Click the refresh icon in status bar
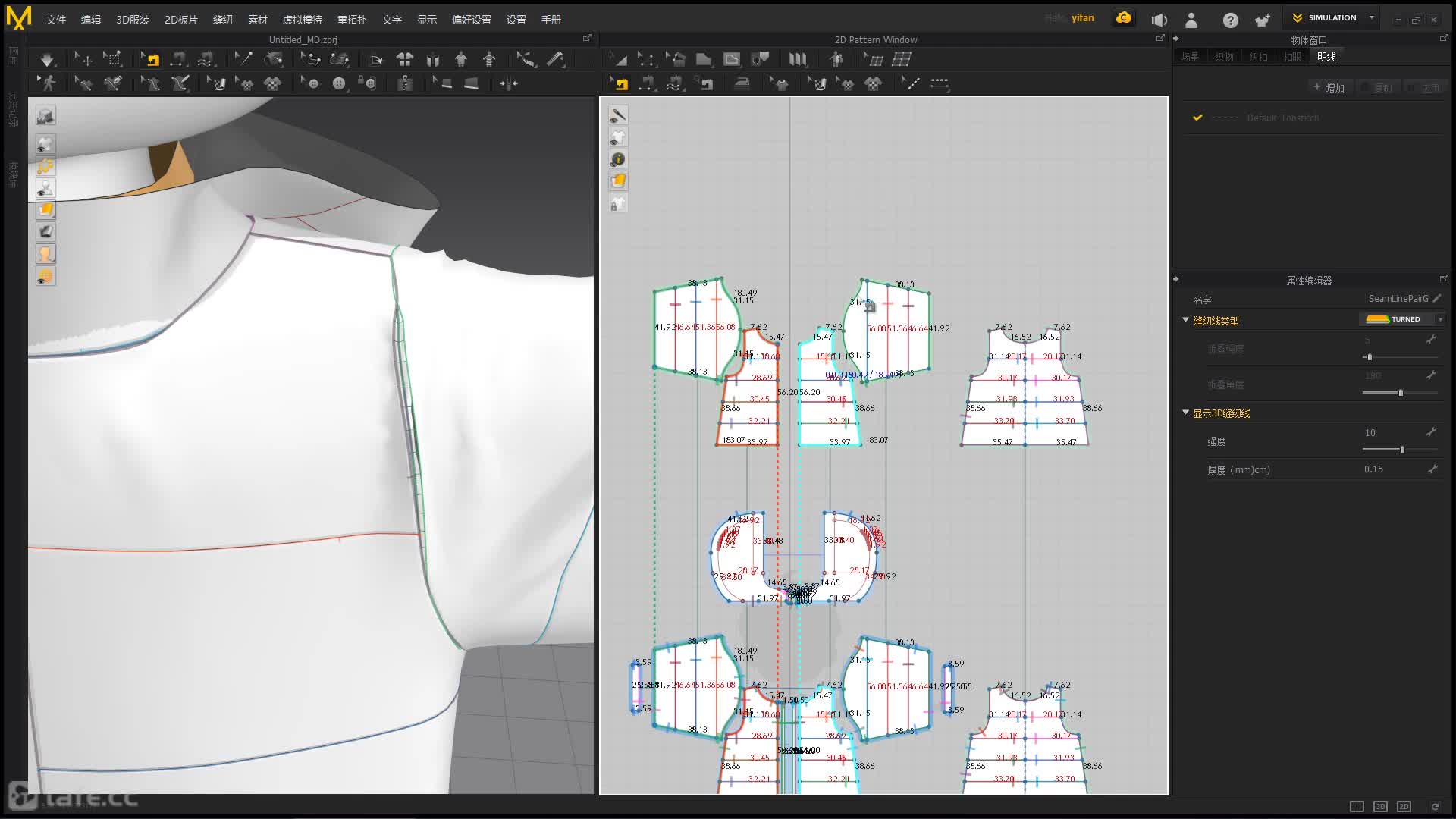The image size is (1456, 819). (1435, 806)
